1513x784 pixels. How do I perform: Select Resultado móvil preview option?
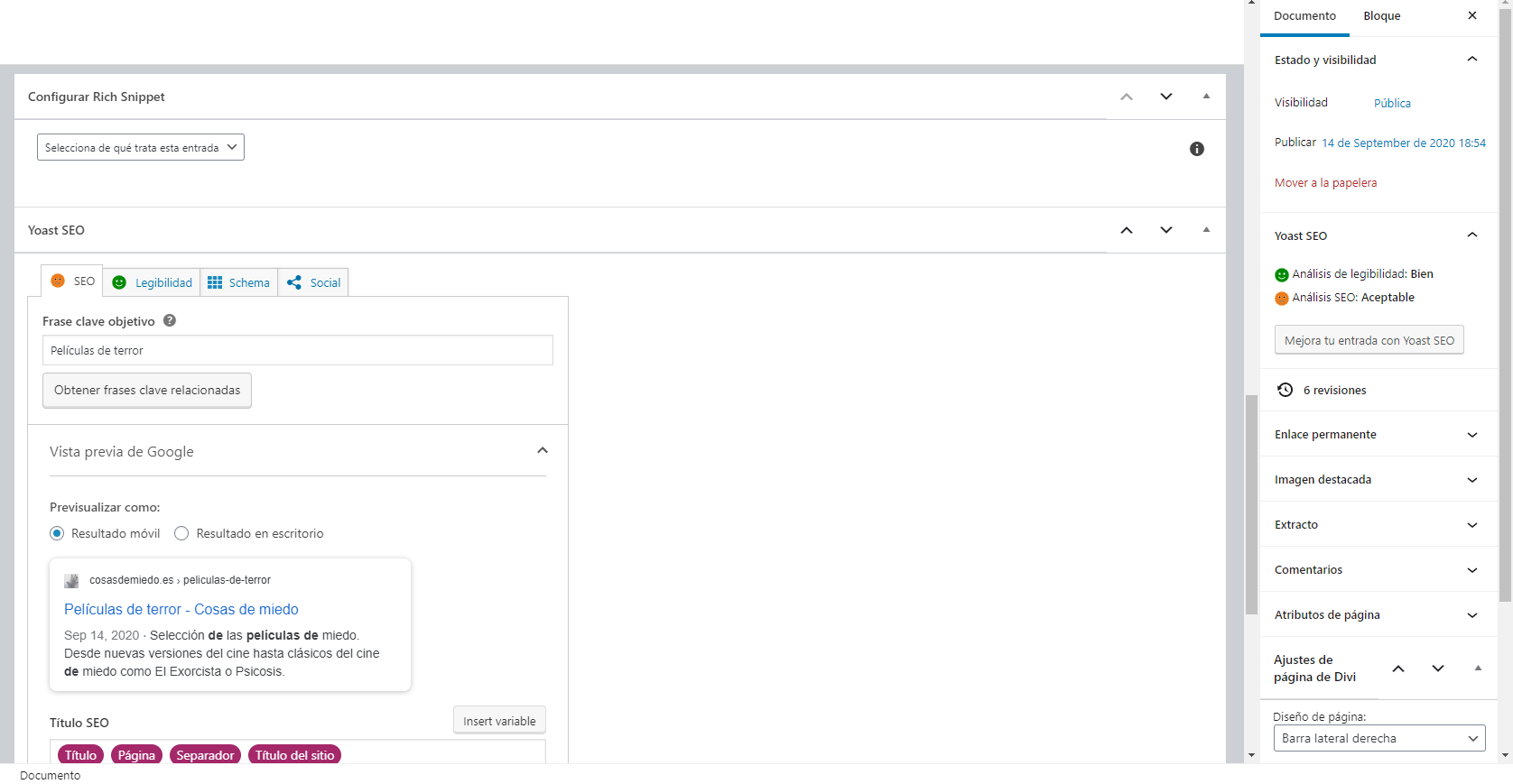point(57,533)
